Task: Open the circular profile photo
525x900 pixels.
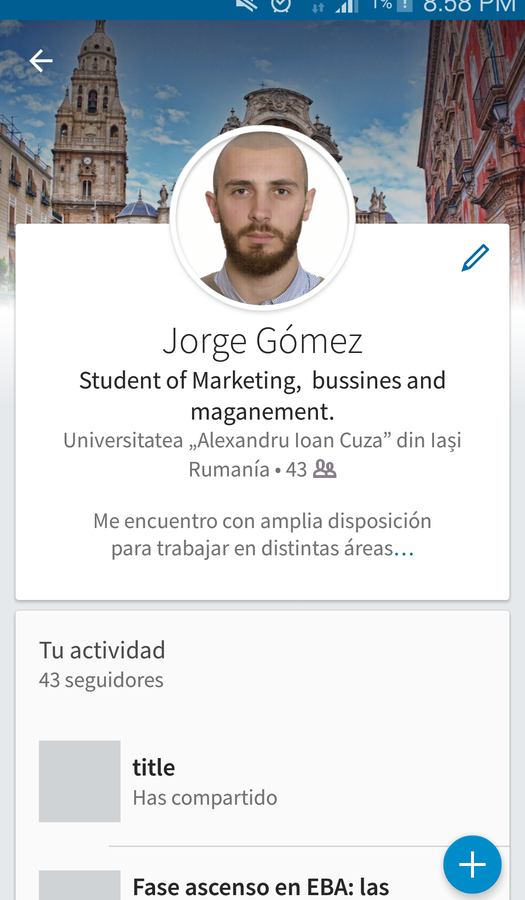Action: click(262, 218)
